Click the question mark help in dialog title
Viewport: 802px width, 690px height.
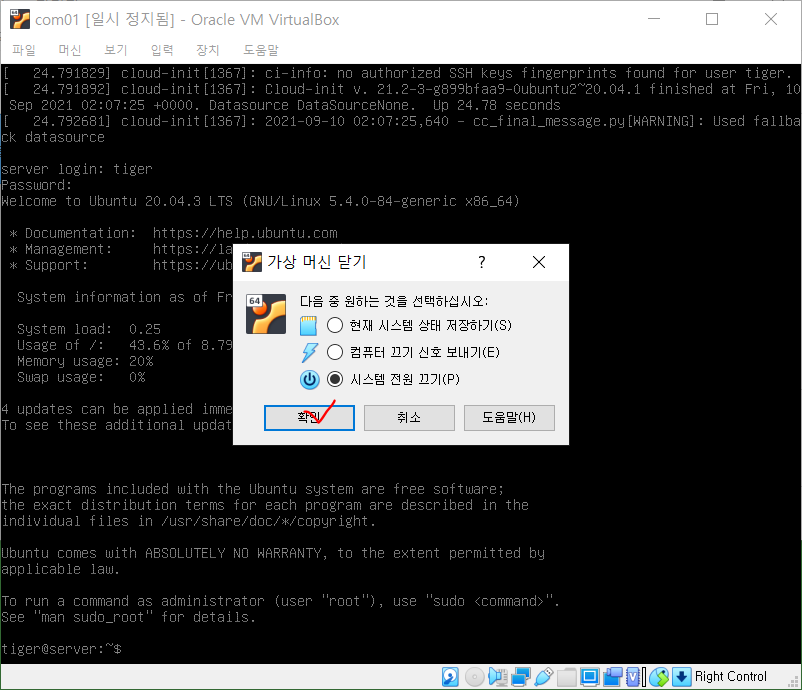(481, 262)
